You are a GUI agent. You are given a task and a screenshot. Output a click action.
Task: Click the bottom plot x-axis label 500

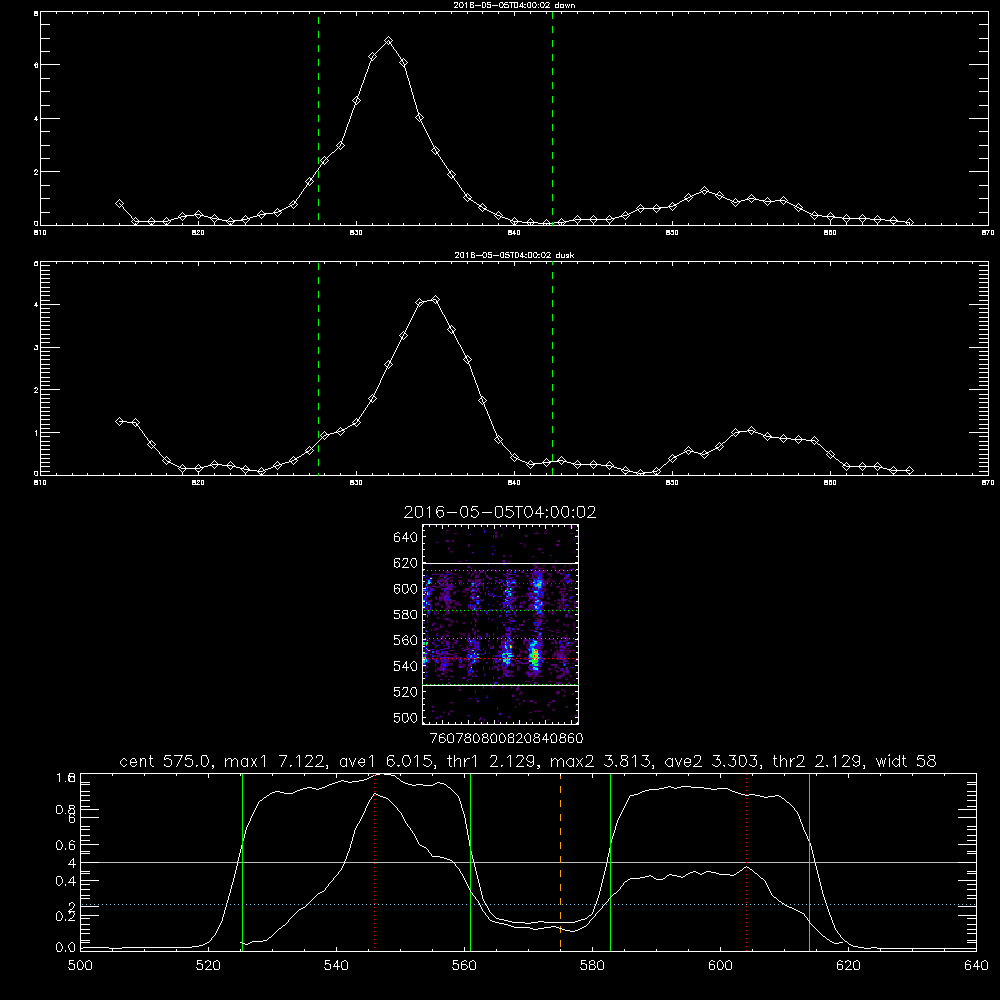pyautogui.click(x=80, y=966)
